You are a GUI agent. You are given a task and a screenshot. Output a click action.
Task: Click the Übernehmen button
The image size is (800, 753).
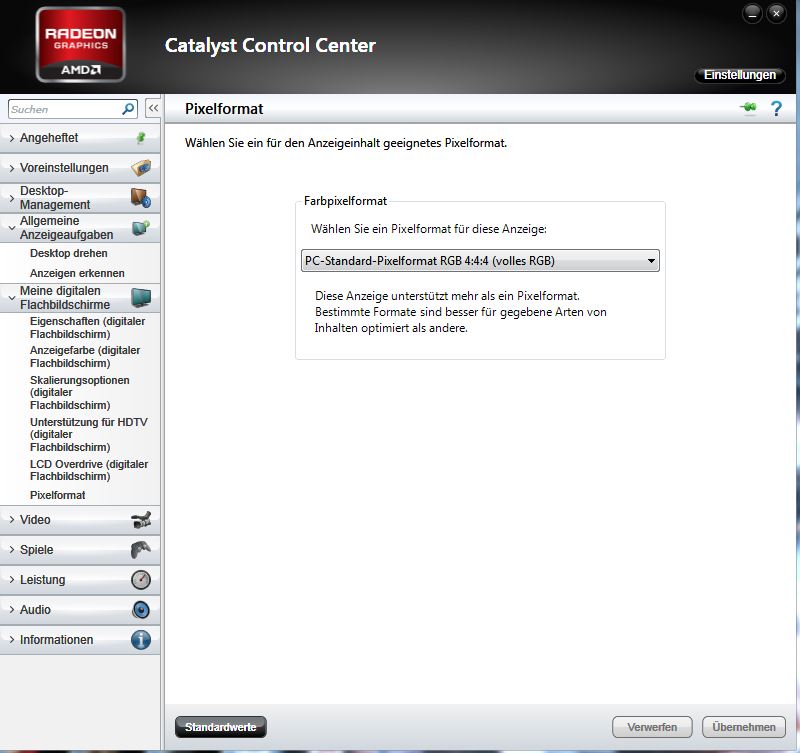point(744,727)
